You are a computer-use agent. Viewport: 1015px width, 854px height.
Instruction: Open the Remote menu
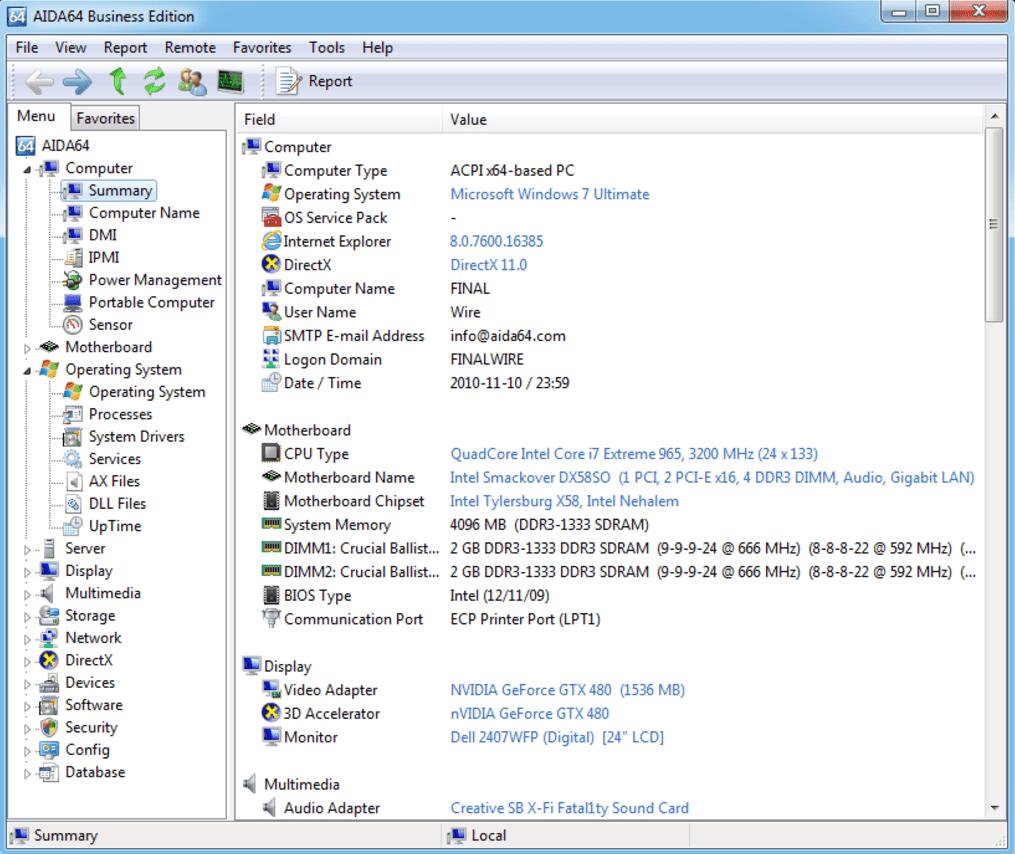(190, 47)
